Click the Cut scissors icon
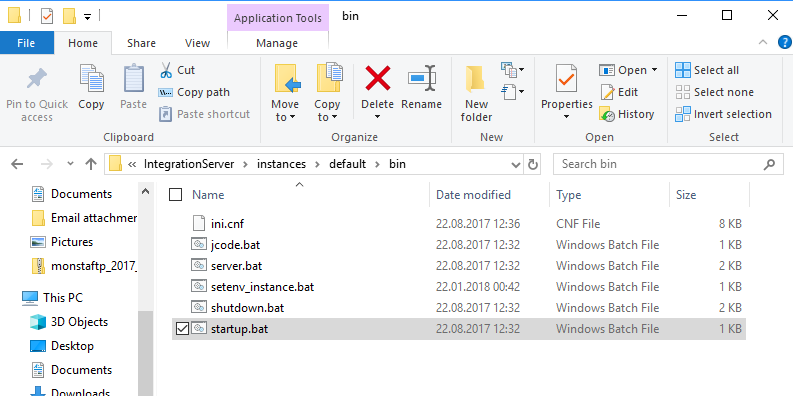 166,70
